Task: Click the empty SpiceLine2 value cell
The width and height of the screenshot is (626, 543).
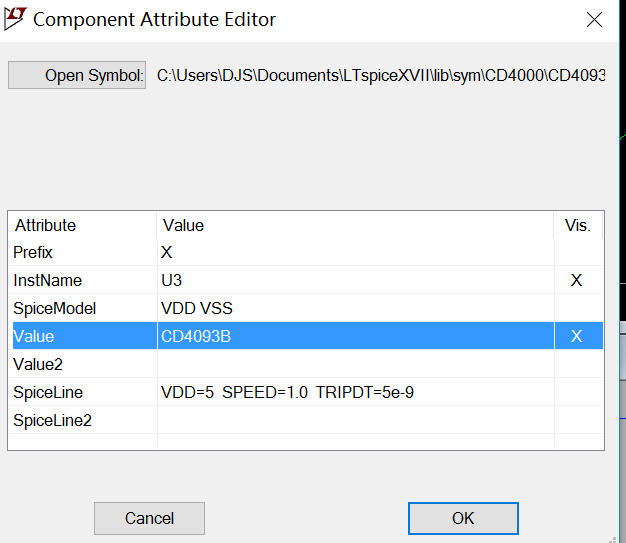Action: [356, 420]
